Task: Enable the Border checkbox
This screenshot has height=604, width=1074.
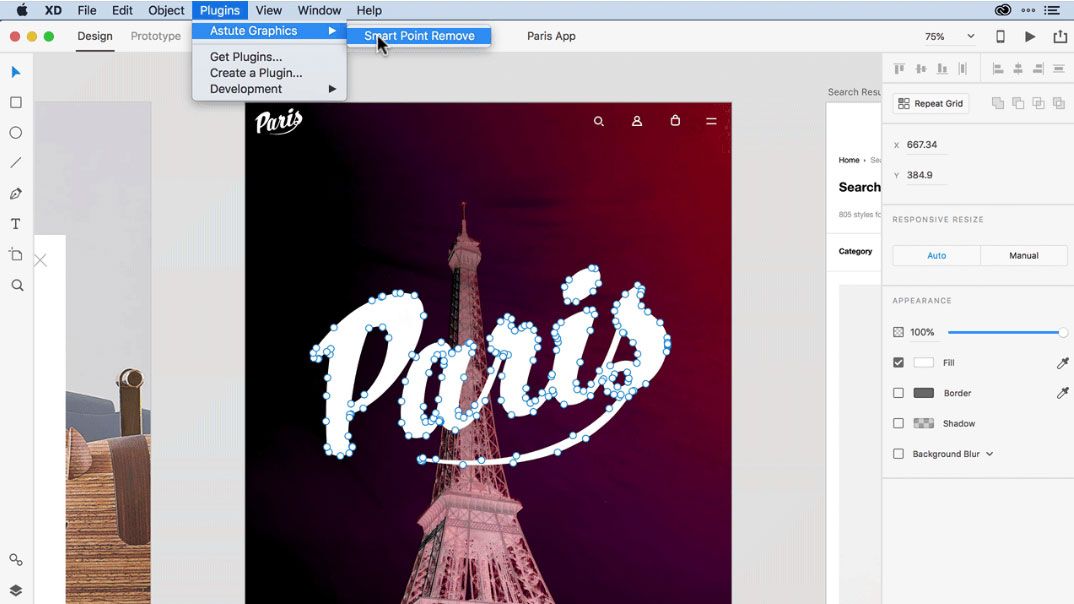Action: (898, 393)
